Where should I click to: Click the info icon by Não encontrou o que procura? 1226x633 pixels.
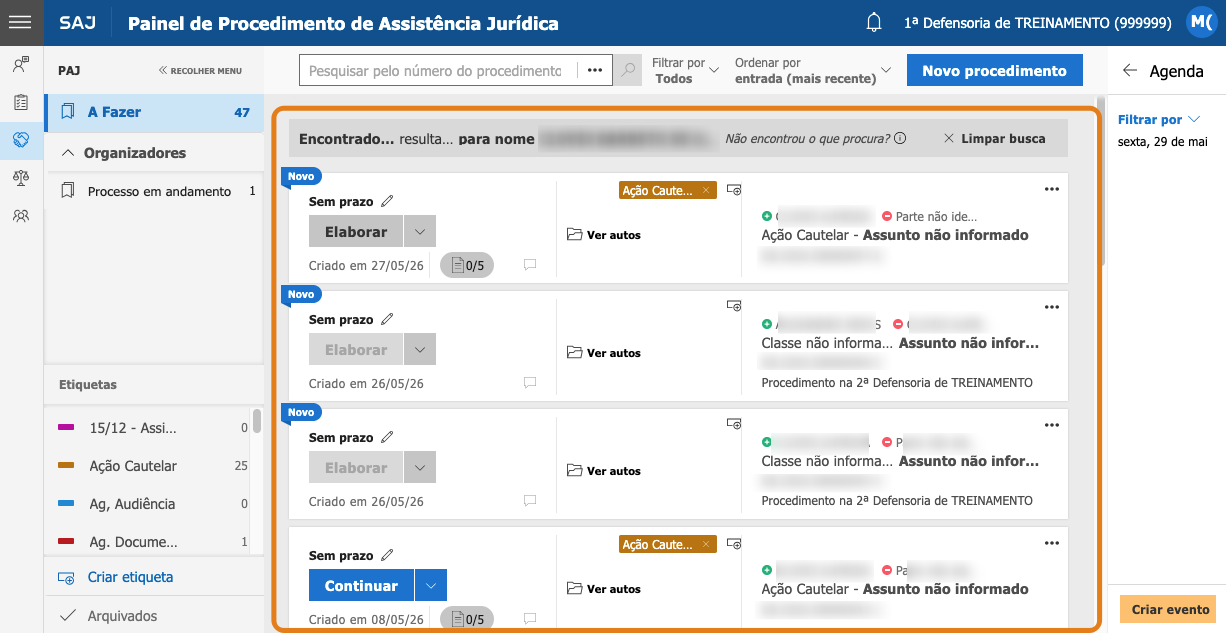900,139
